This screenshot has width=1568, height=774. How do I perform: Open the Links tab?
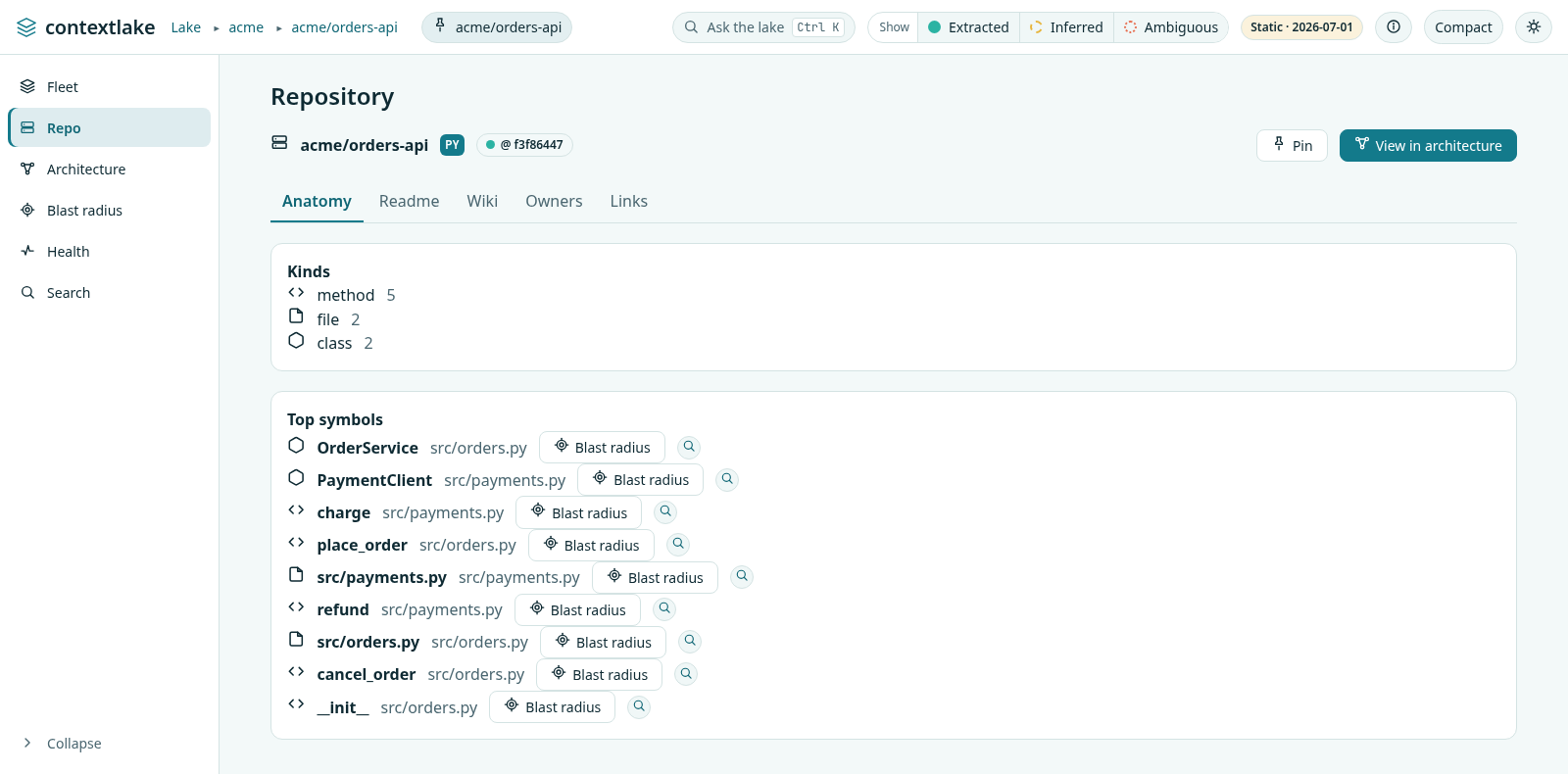(x=628, y=201)
